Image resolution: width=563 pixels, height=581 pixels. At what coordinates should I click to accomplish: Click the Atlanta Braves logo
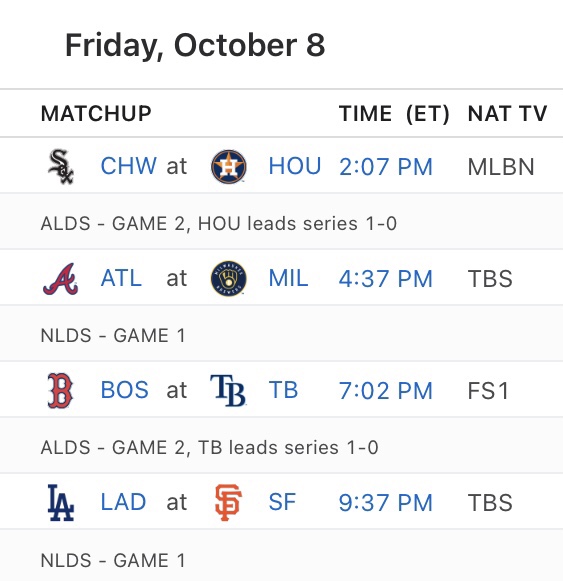point(61,279)
